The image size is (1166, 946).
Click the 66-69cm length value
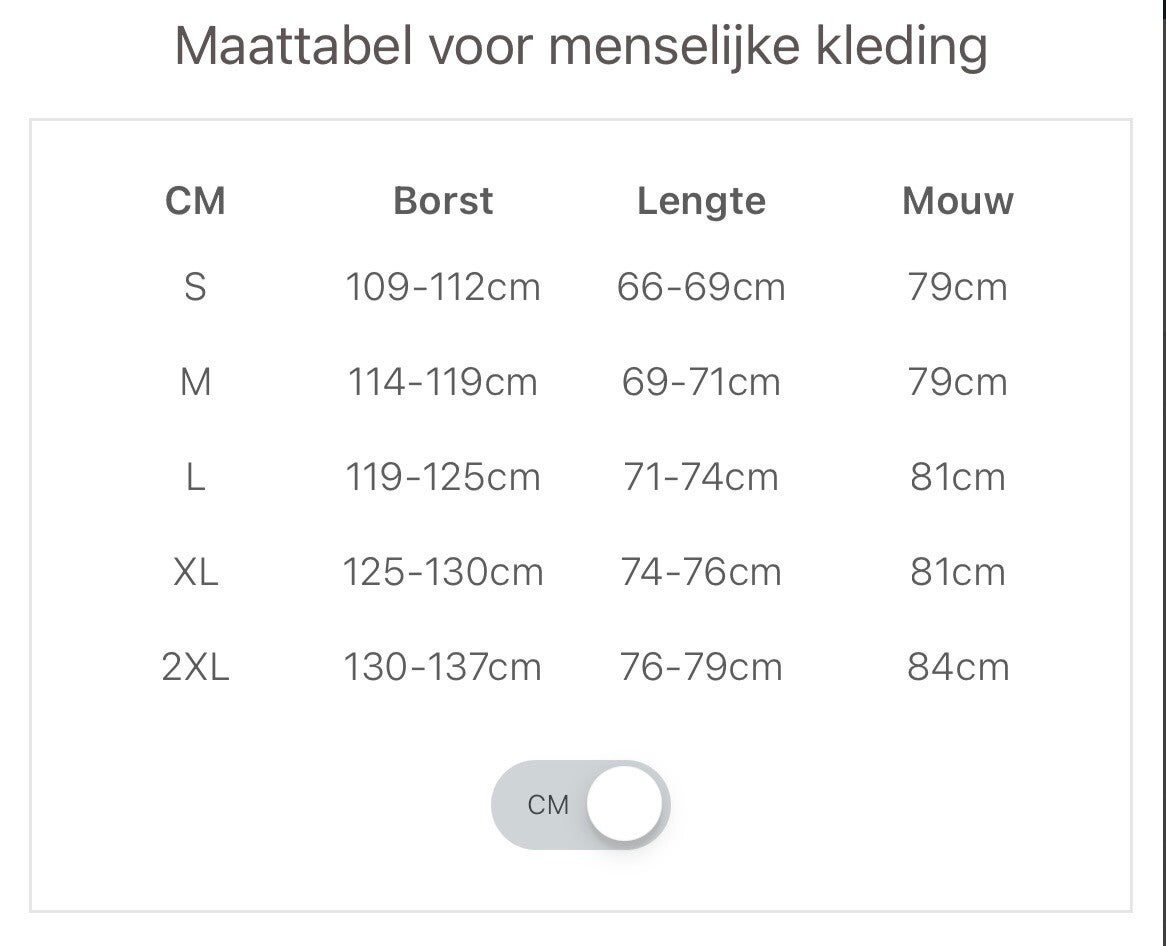coord(701,288)
